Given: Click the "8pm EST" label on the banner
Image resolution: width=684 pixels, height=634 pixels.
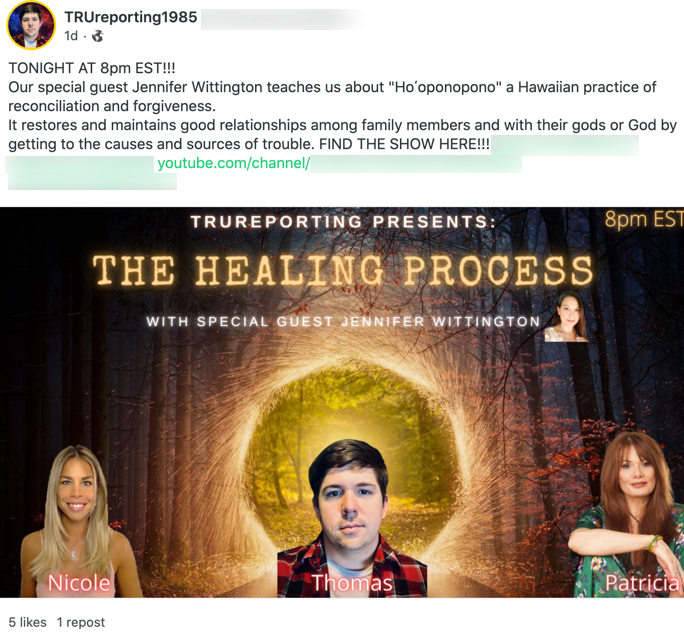Looking at the screenshot, I should click(x=644, y=219).
